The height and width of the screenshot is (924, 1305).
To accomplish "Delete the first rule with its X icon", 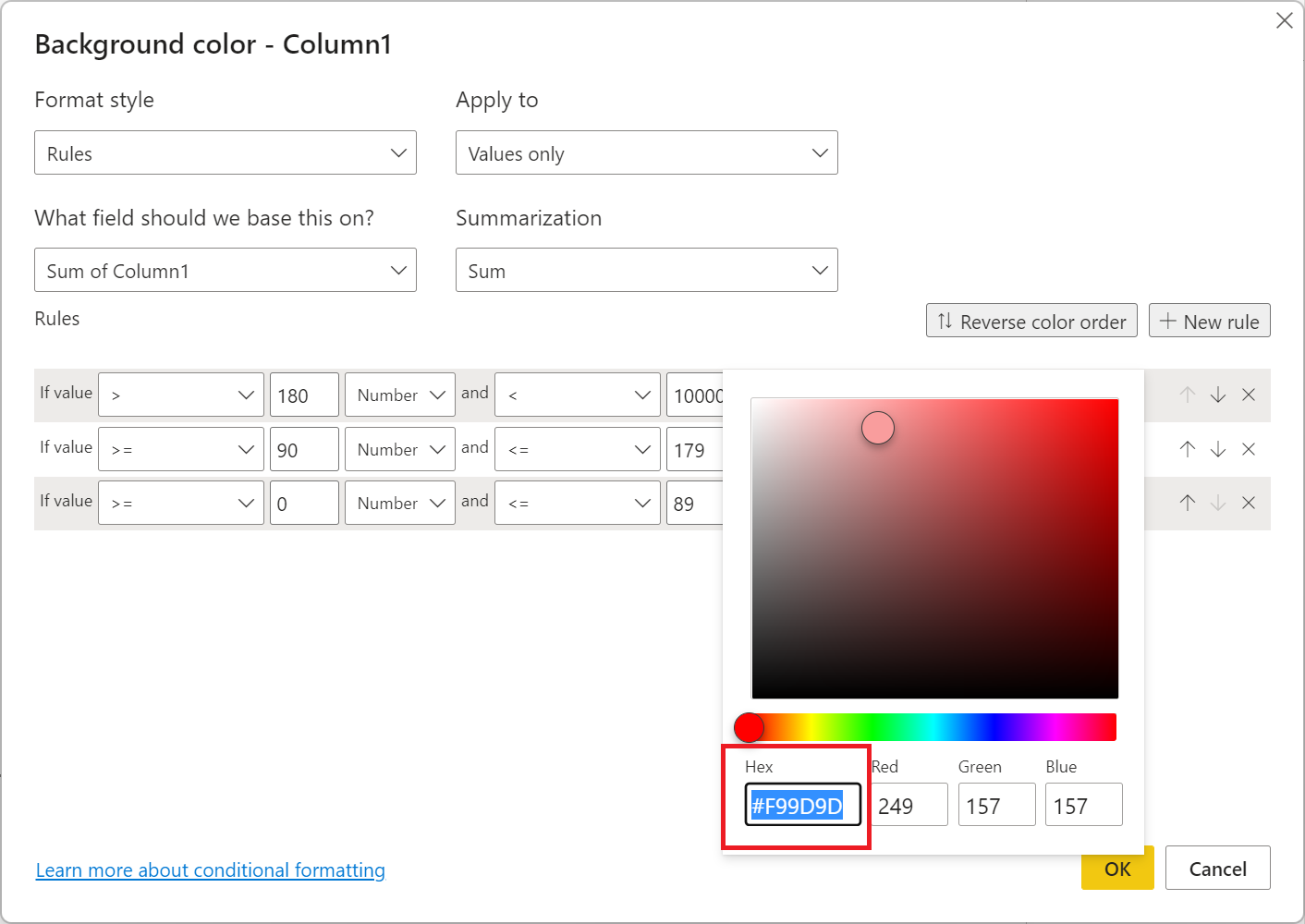I will click(x=1249, y=395).
